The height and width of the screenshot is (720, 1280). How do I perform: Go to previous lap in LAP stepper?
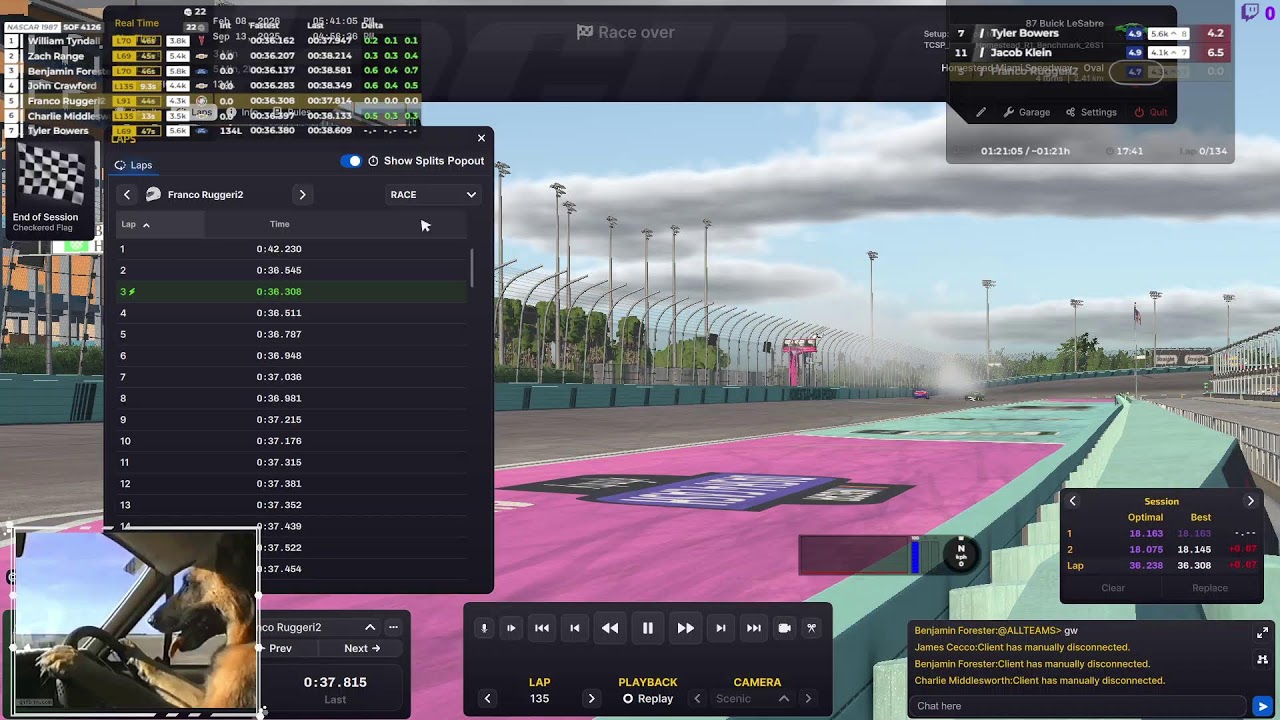[x=488, y=699]
